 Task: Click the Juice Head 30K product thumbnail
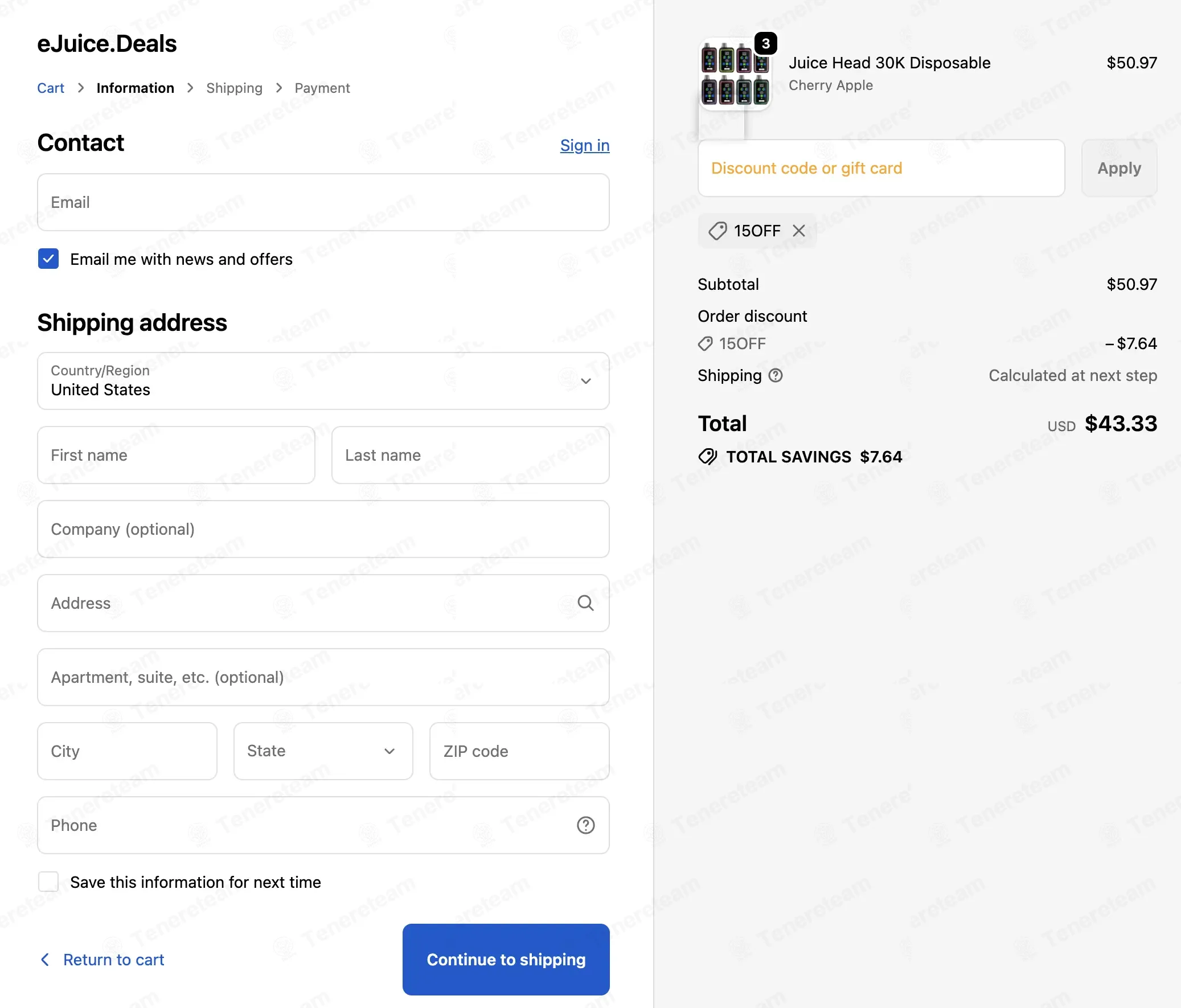735,74
